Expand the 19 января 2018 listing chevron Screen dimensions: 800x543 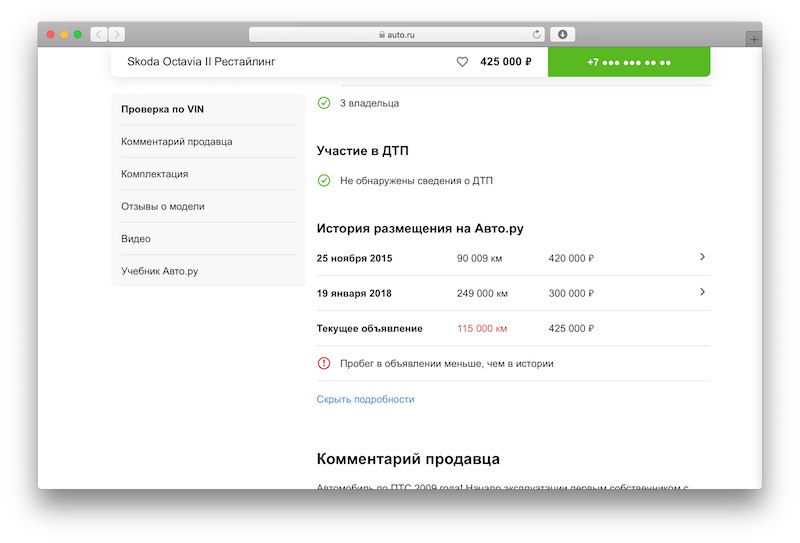point(703,292)
